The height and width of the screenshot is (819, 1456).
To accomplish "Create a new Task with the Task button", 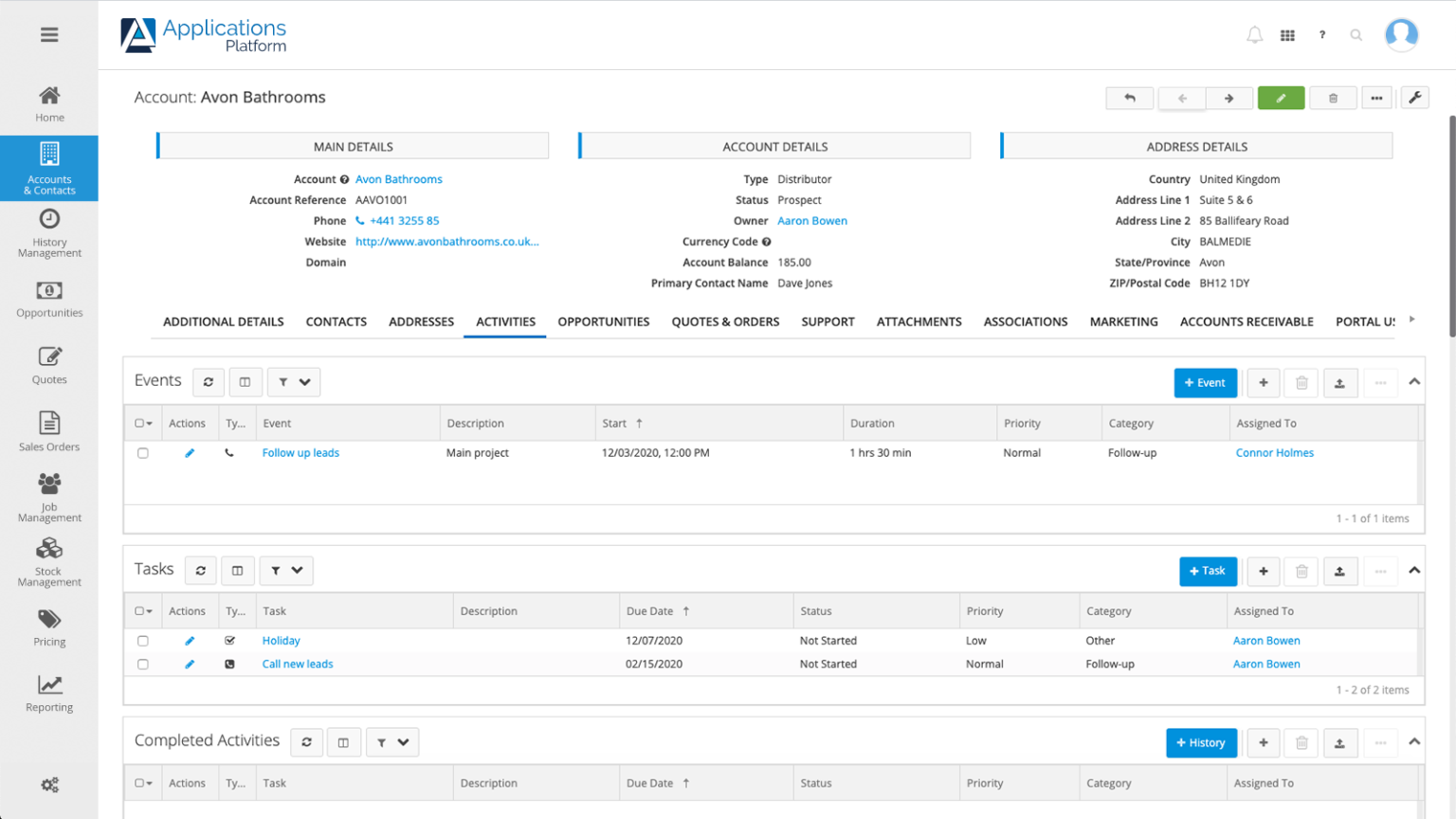I will pyautogui.click(x=1208, y=571).
